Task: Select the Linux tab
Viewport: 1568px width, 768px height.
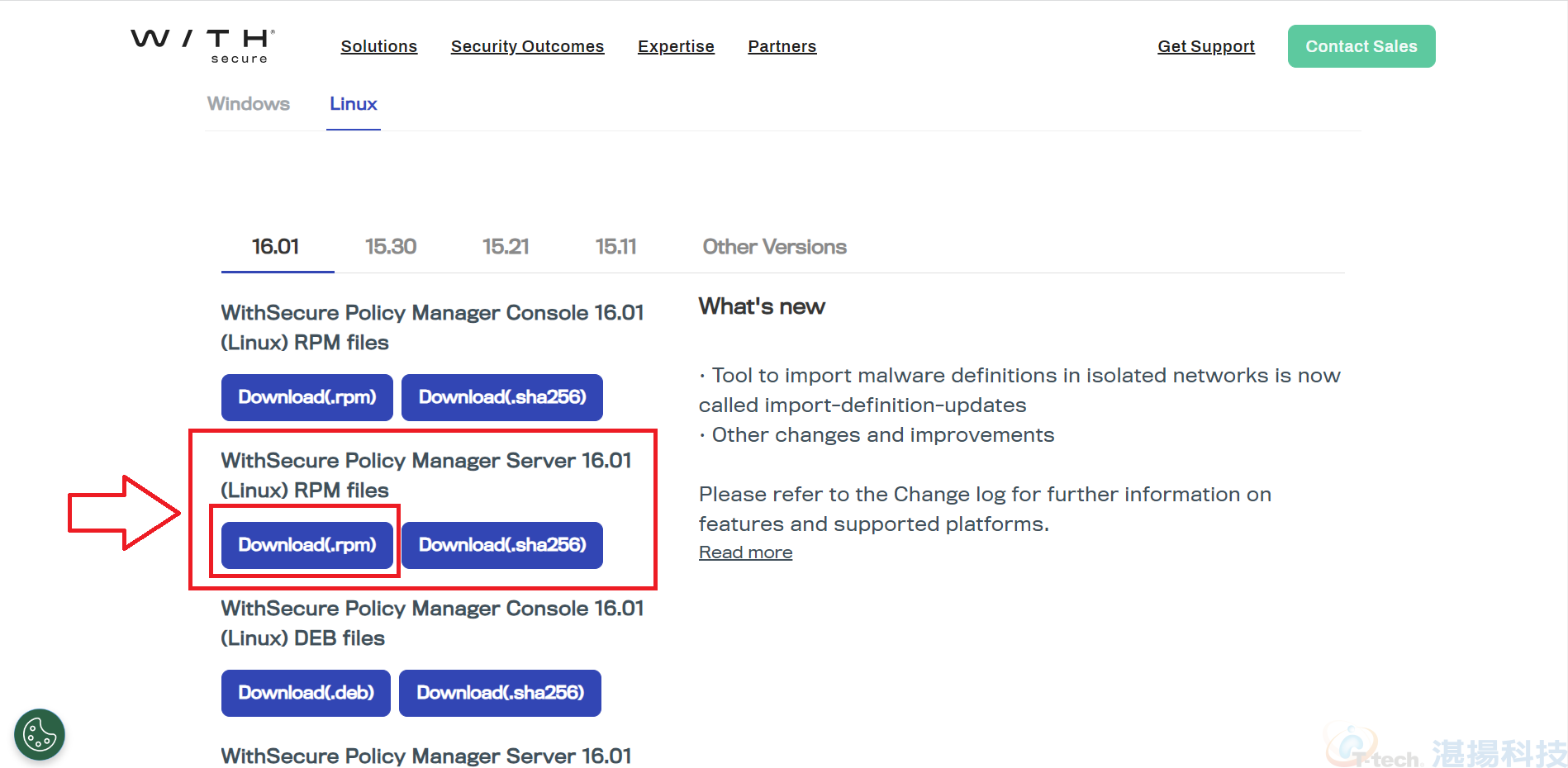Action: point(354,104)
